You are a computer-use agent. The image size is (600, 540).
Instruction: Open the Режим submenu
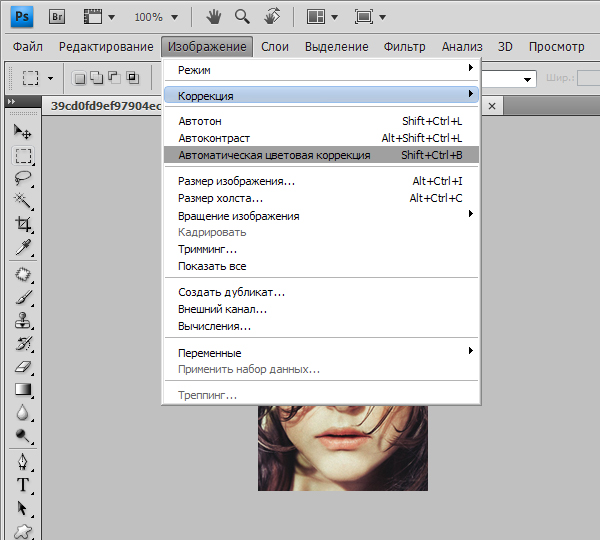point(321,70)
